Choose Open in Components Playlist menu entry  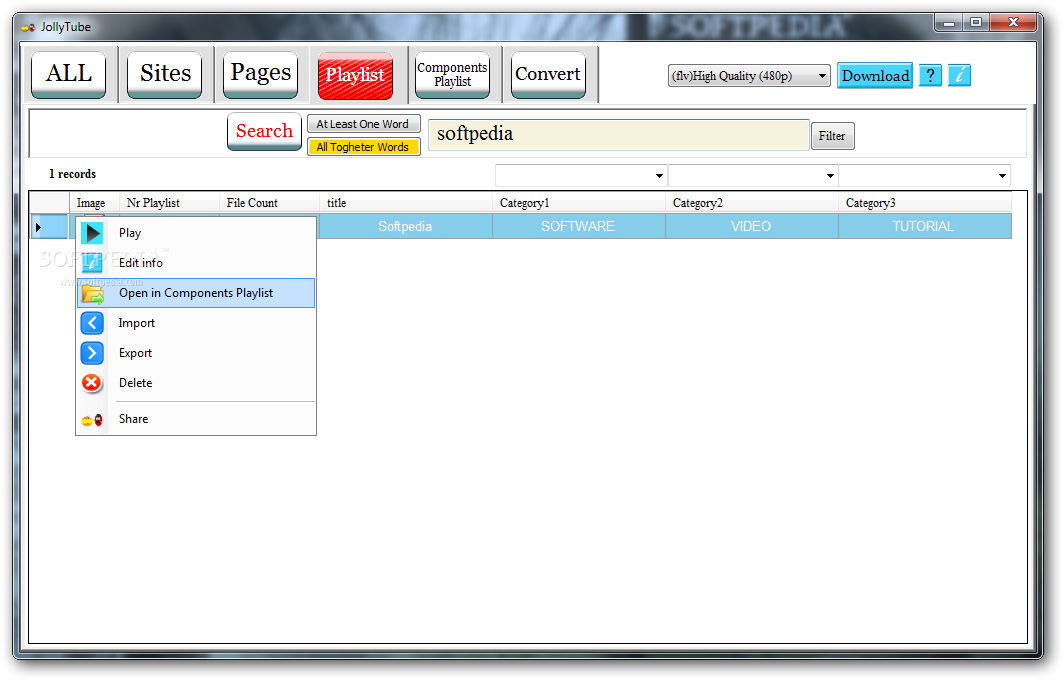click(195, 293)
